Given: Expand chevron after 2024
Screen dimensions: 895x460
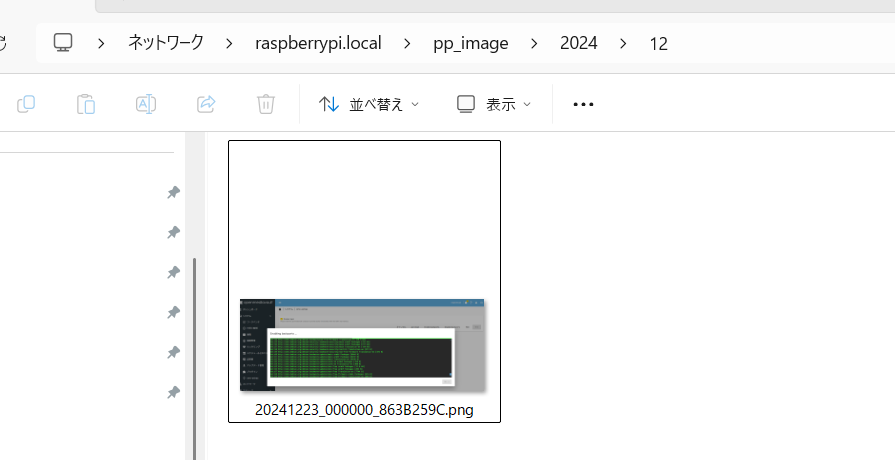Looking at the screenshot, I should coord(623,43).
